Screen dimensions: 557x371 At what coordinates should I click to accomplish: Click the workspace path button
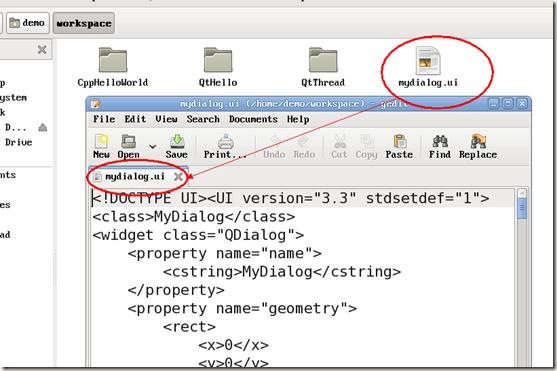(84, 23)
